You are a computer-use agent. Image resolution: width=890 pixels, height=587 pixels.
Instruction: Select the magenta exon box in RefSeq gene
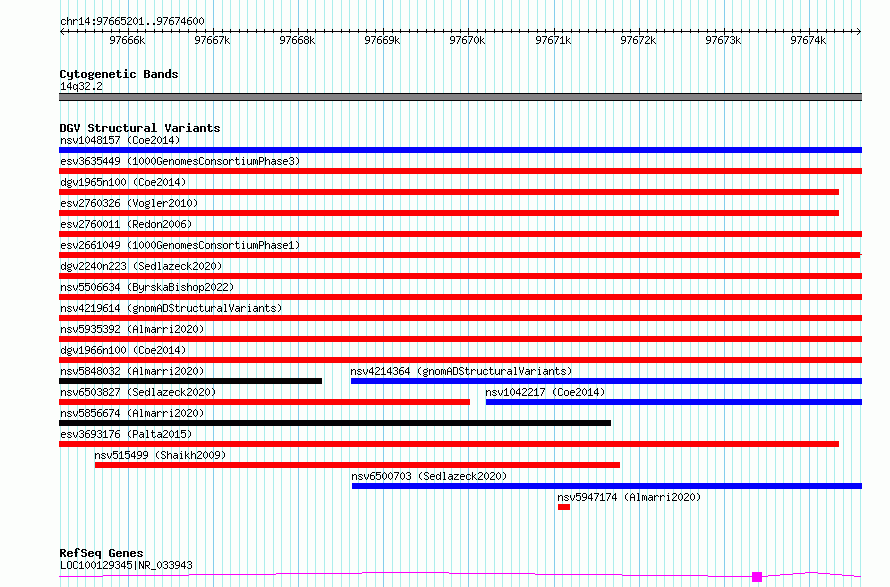click(757, 577)
